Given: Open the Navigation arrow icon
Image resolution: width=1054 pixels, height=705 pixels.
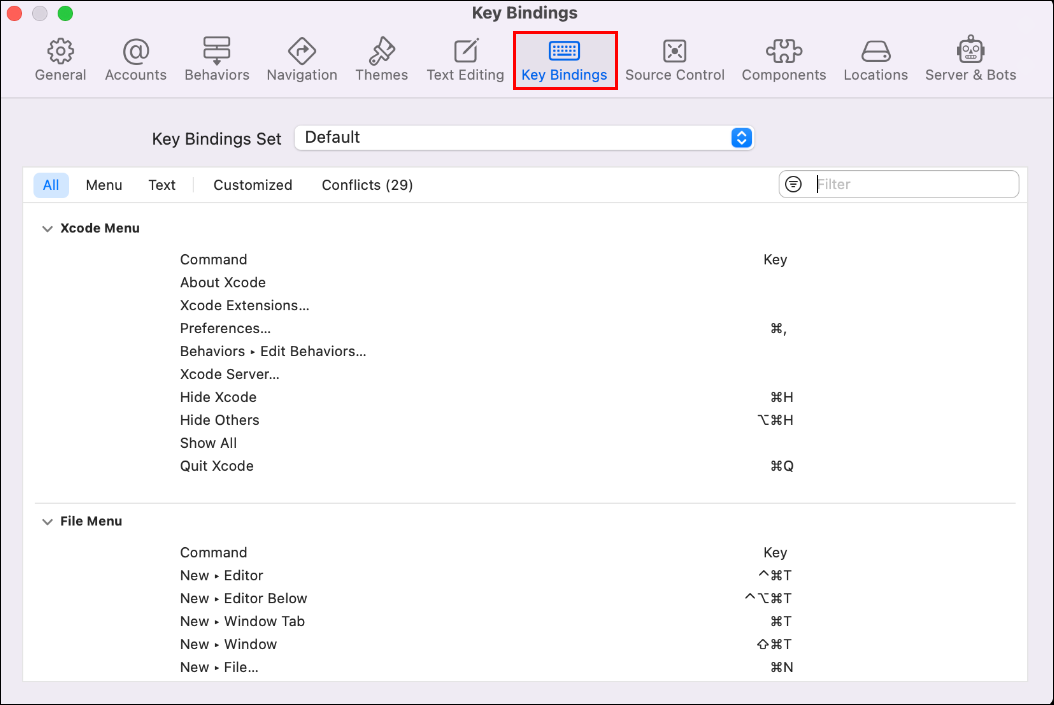Looking at the screenshot, I should 302,51.
